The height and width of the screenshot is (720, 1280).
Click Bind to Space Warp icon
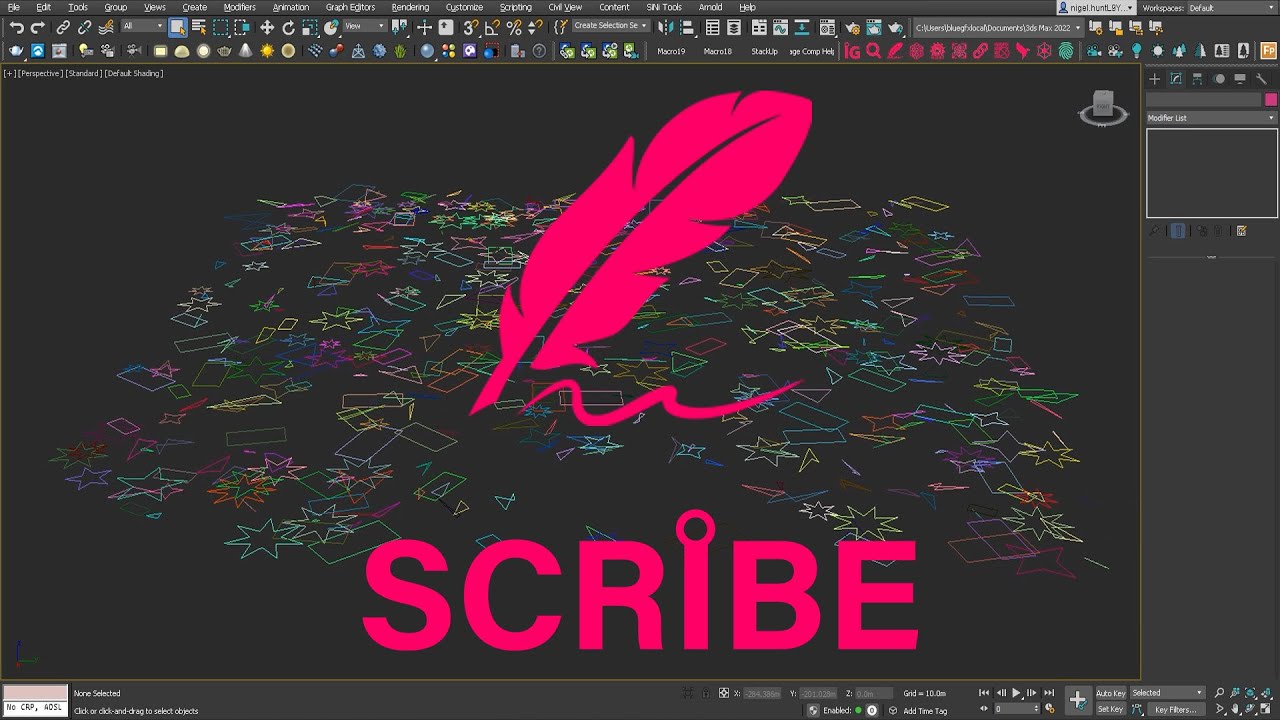pyautogui.click(x=106, y=28)
